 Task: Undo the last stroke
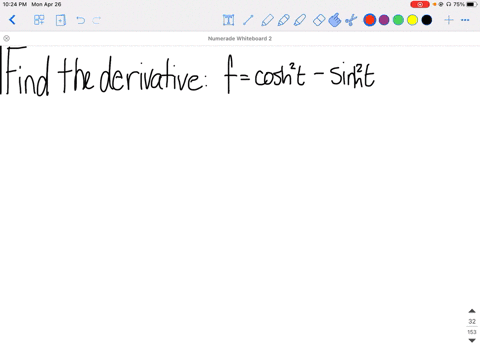[x=80, y=20]
